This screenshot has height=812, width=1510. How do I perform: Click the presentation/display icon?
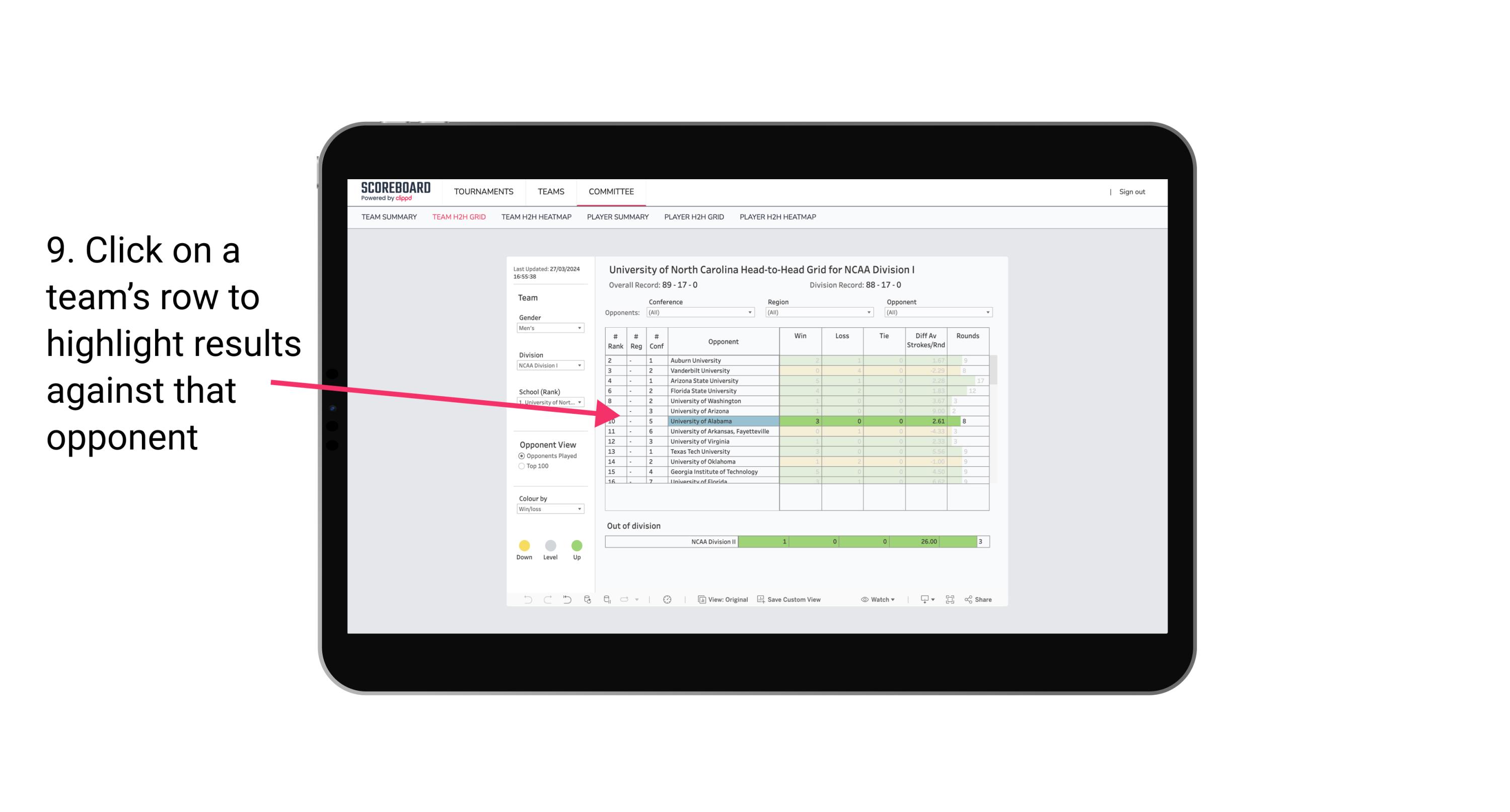click(923, 600)
